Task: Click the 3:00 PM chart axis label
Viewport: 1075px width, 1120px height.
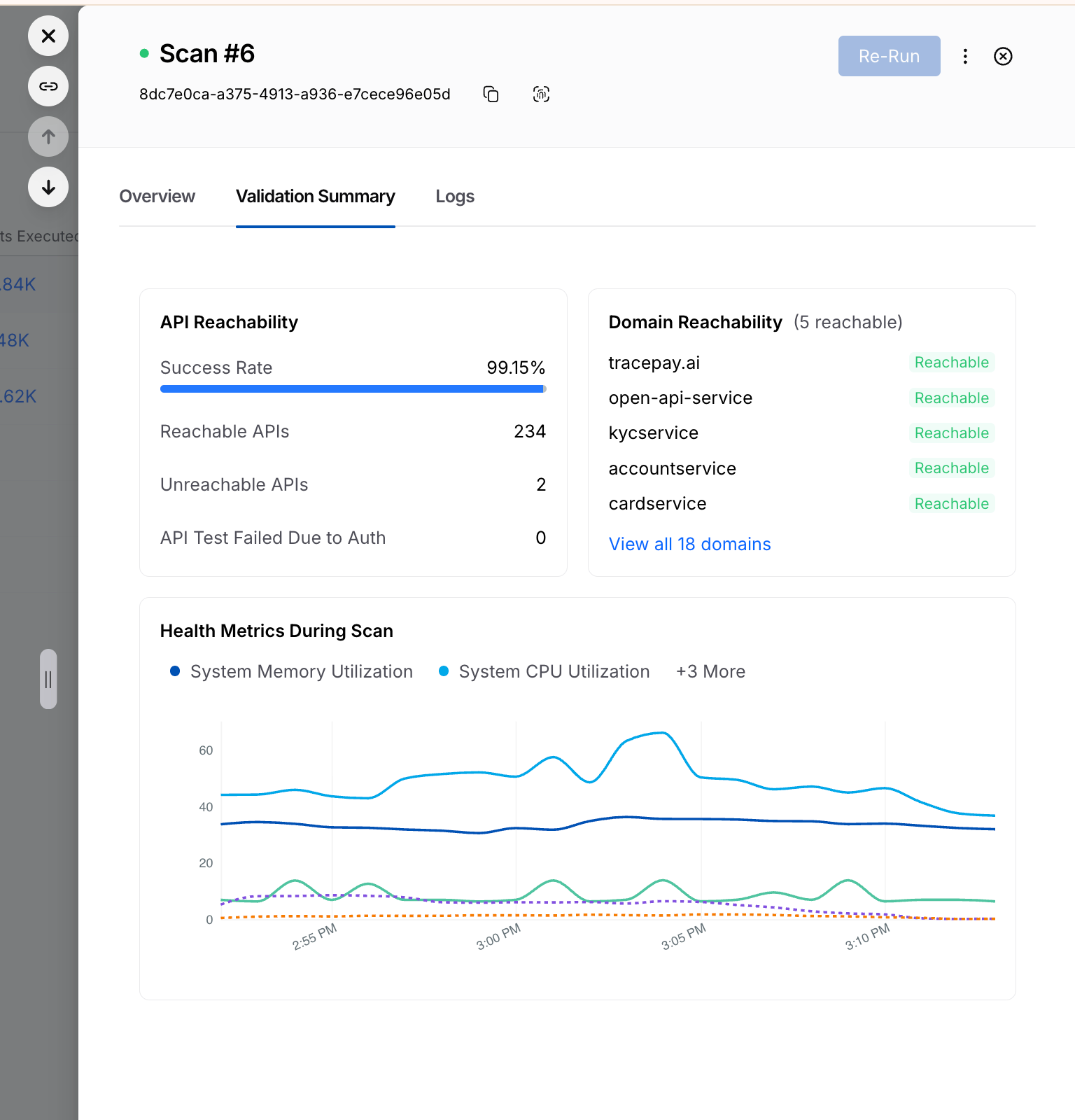Action: [x=498, y=937]
